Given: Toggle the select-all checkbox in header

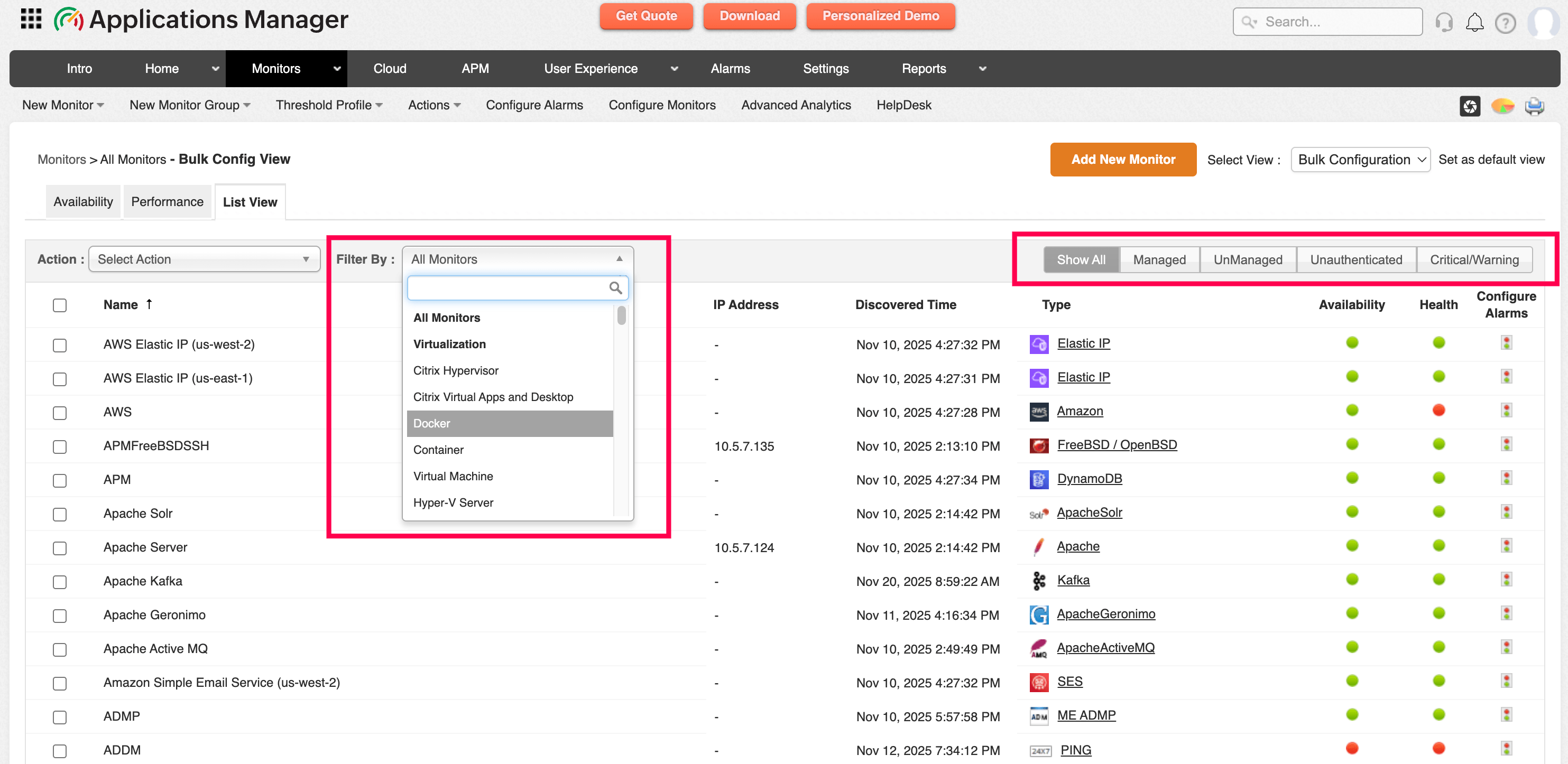Looking at the screenshot, I should tap(60, 305).
